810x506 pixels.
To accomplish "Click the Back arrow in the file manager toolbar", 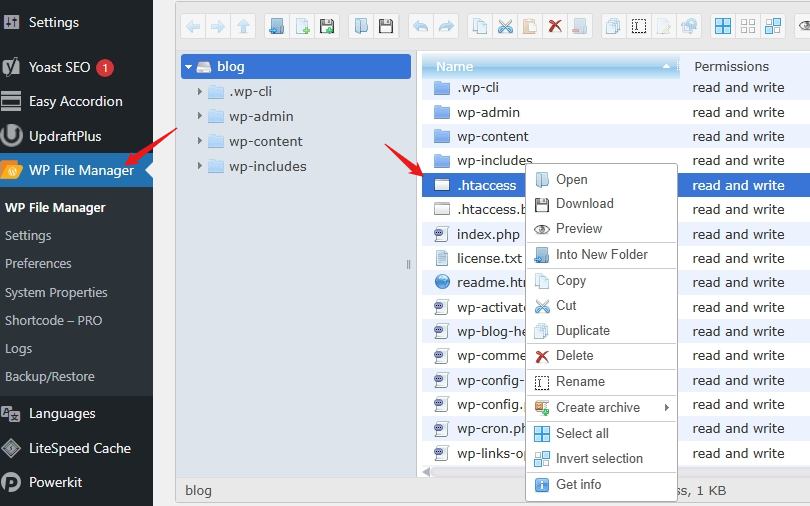I will tap(193, 26).
